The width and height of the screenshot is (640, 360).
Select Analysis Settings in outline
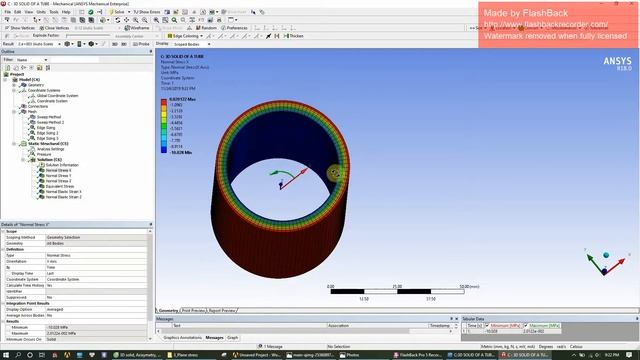pyautogui.click(x=50, y=149)
